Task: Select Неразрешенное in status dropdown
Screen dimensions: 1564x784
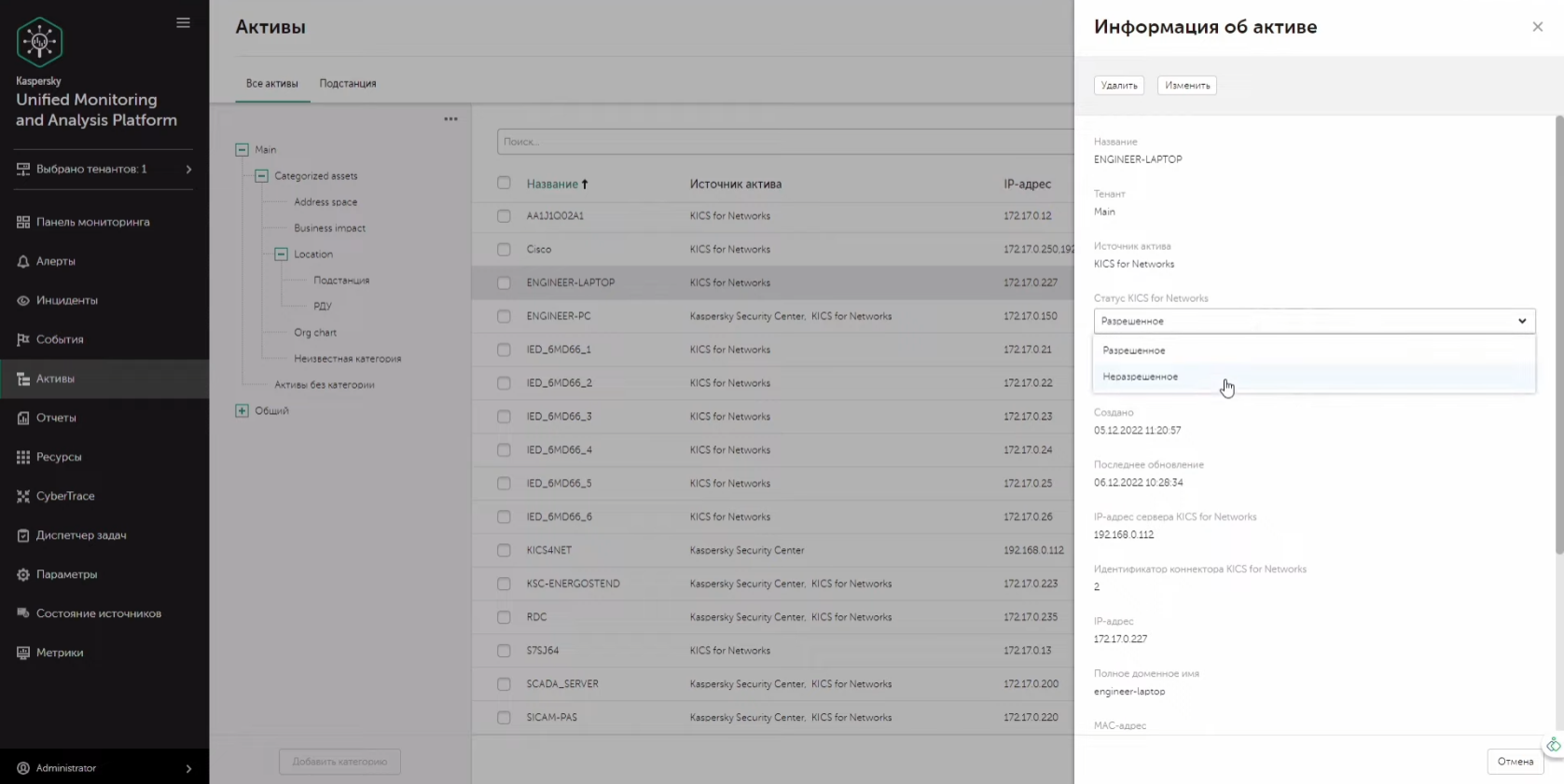Action: pyautogui.click(x=1141, y=378)
